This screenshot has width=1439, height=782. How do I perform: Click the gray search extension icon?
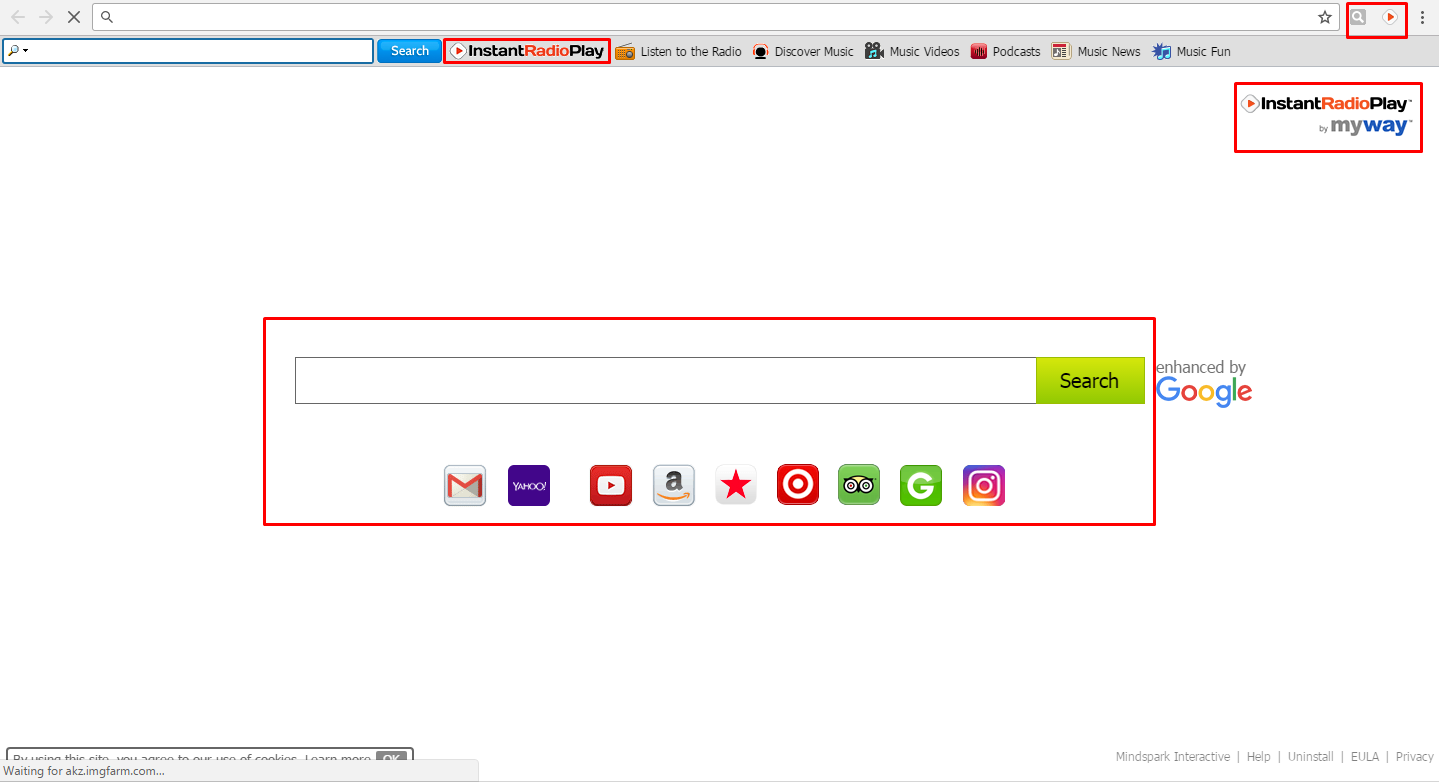pyautogui.click(x=1358, y=17)
